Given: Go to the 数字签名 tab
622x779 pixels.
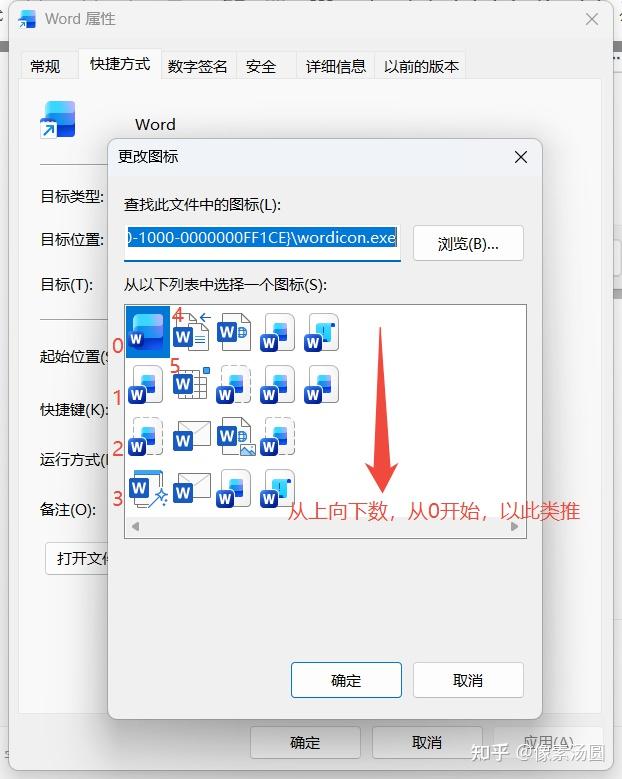Looking at the screenshot, I should 197,67.
